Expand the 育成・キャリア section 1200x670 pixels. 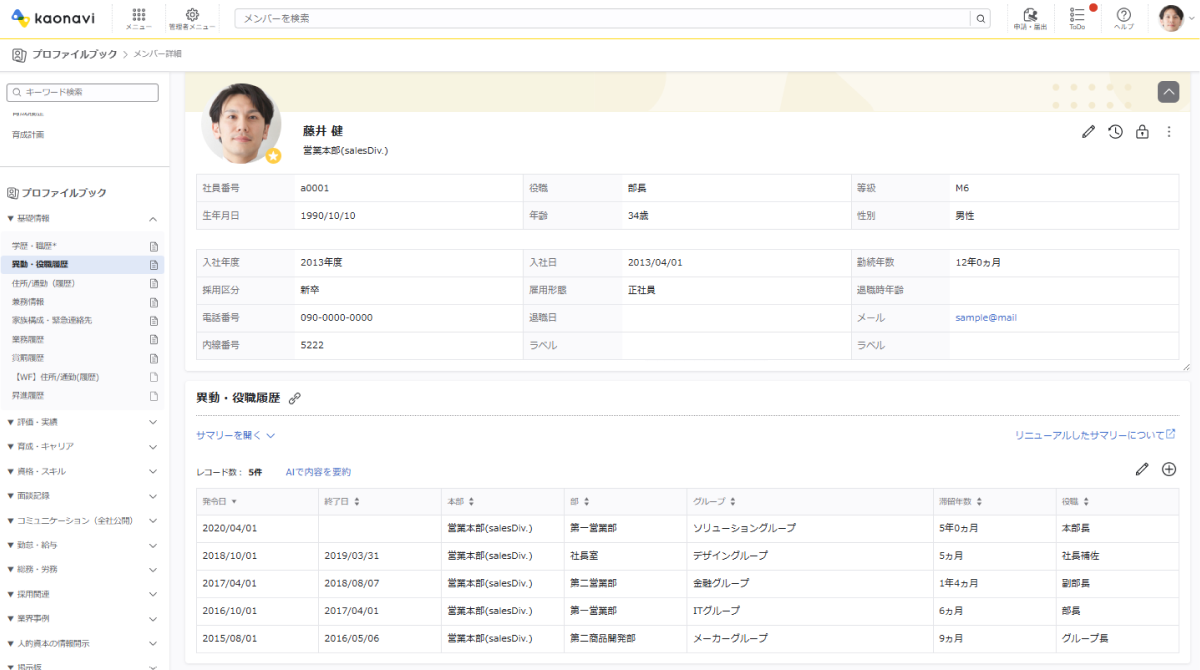[x=153, y=446]
